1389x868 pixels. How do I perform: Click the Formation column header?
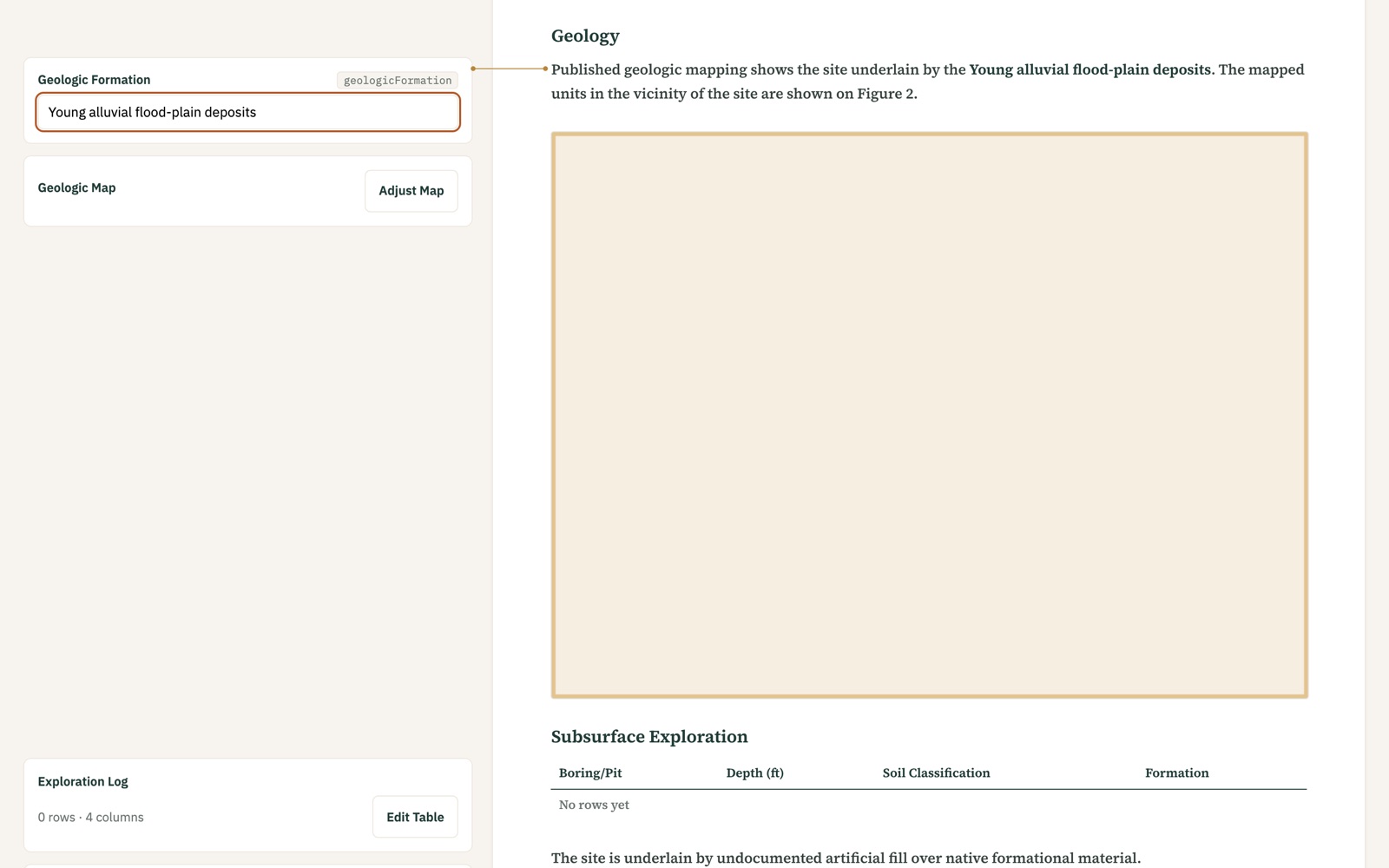click(1176, 773)
